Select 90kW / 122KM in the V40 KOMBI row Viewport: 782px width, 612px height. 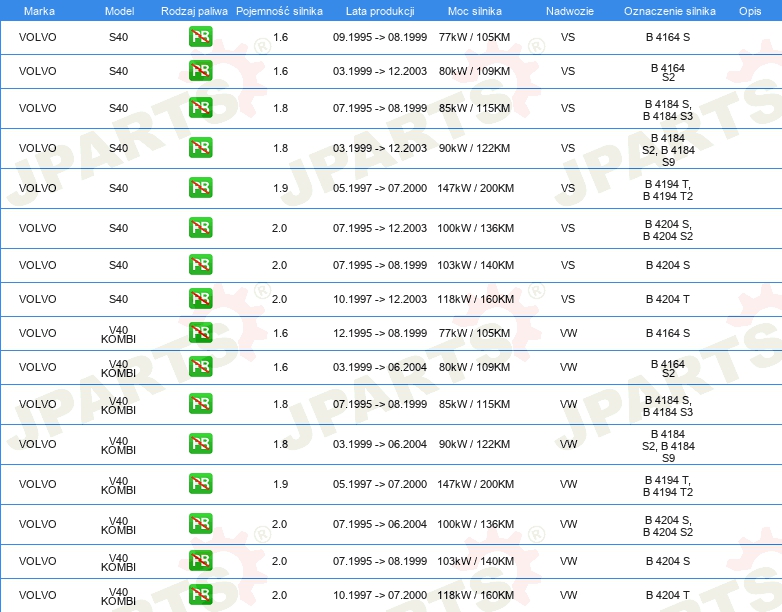[x=474, y=444]
